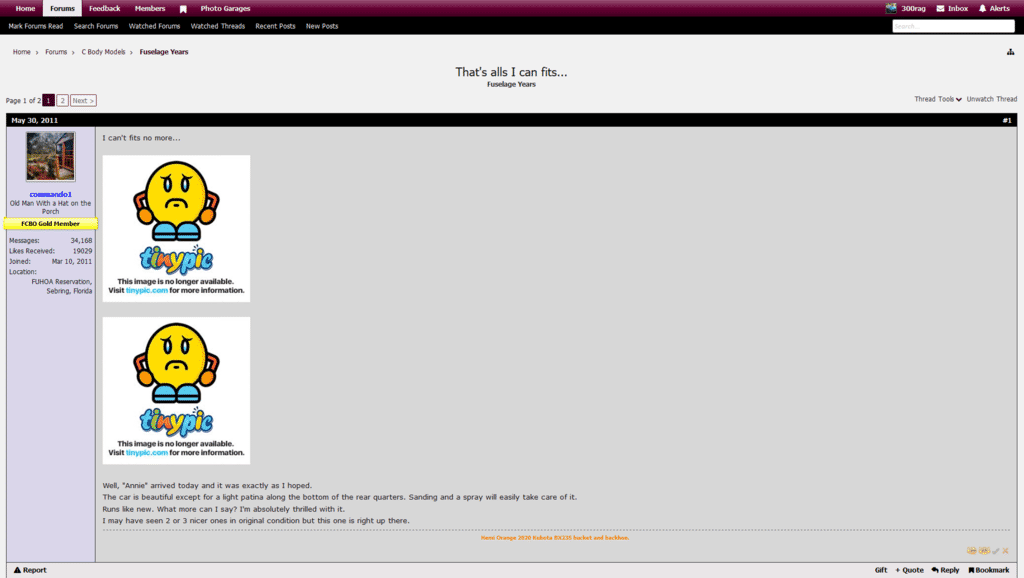Open the C Body Models breadcrumb link

(104, 51)
